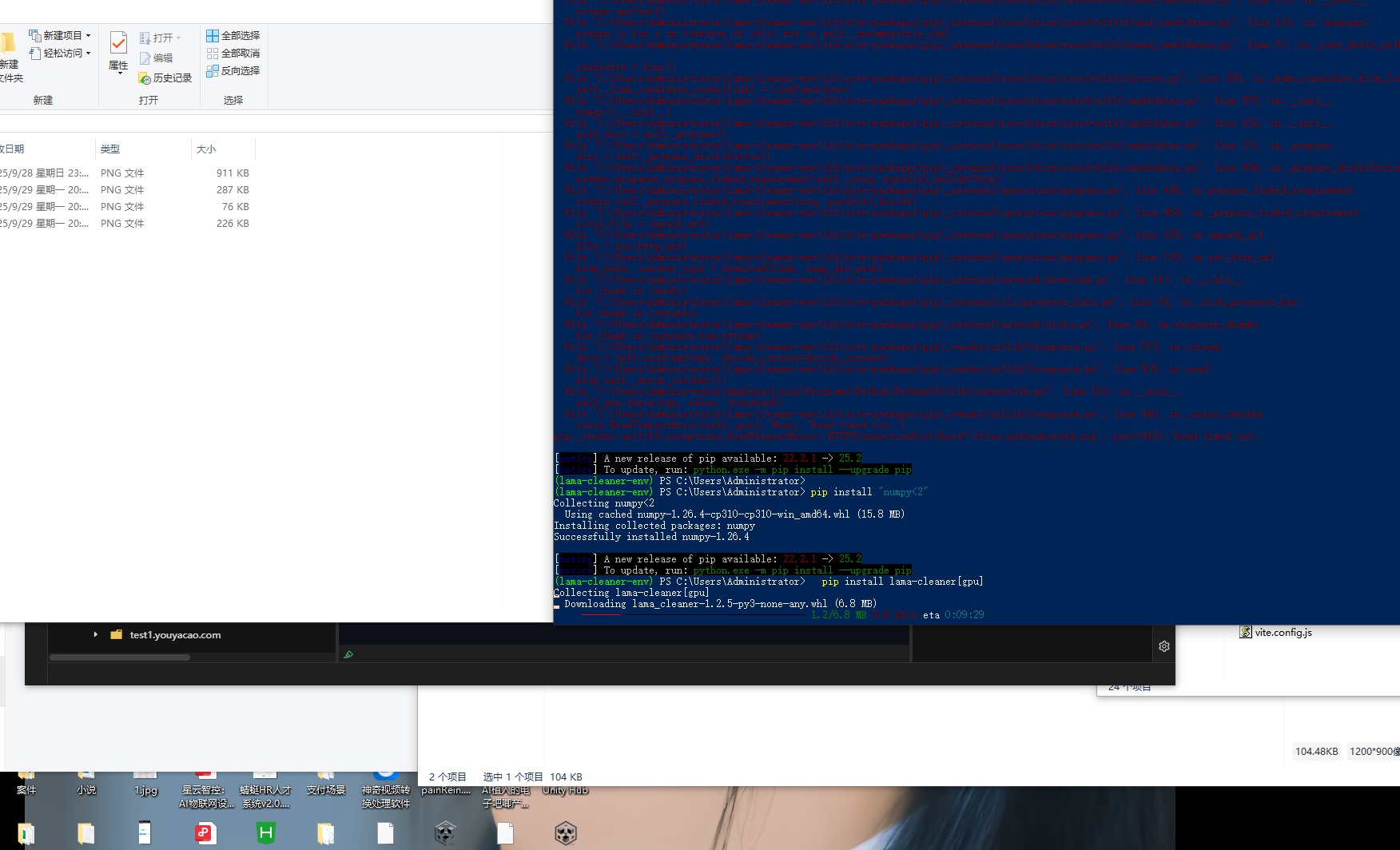The height and width of the screenshot is (850, 1400).
Task: Deselect everything via 全部取消
Action: tap(233, 53)
